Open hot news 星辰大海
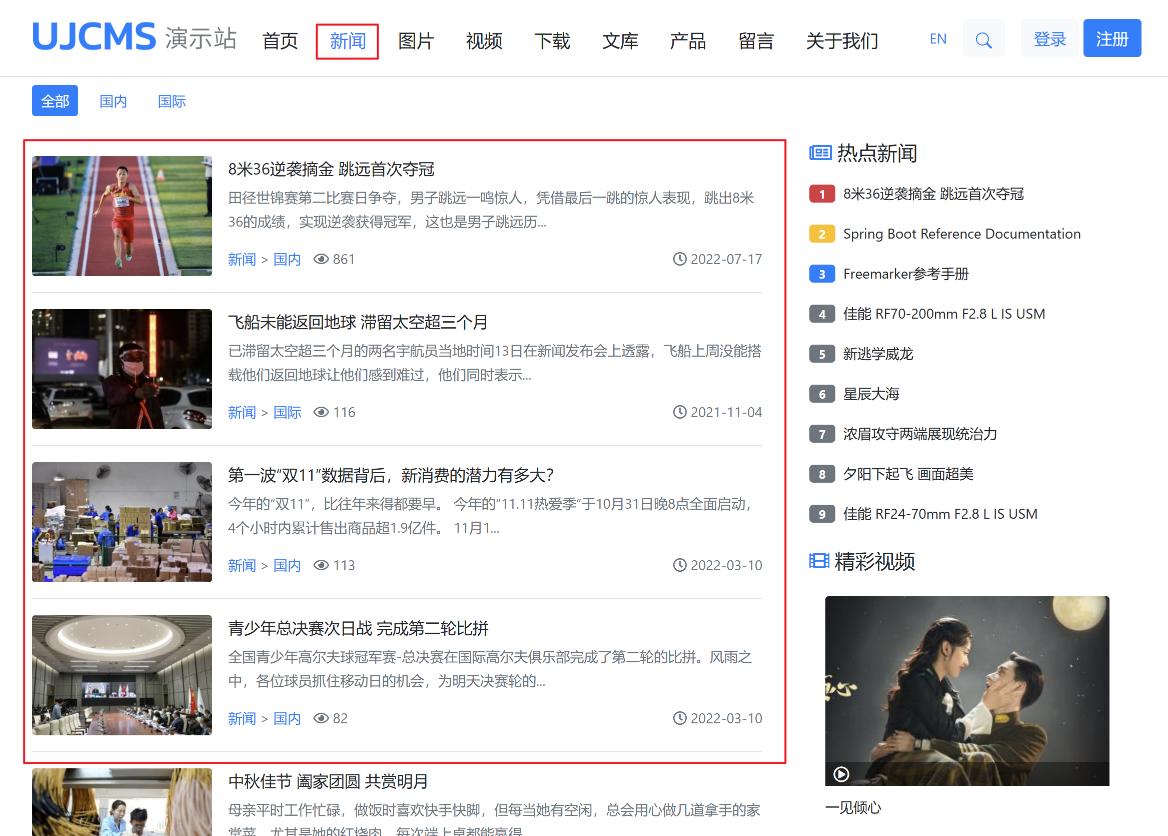This screenshot has width=1168, height=836. pos(872,394)
